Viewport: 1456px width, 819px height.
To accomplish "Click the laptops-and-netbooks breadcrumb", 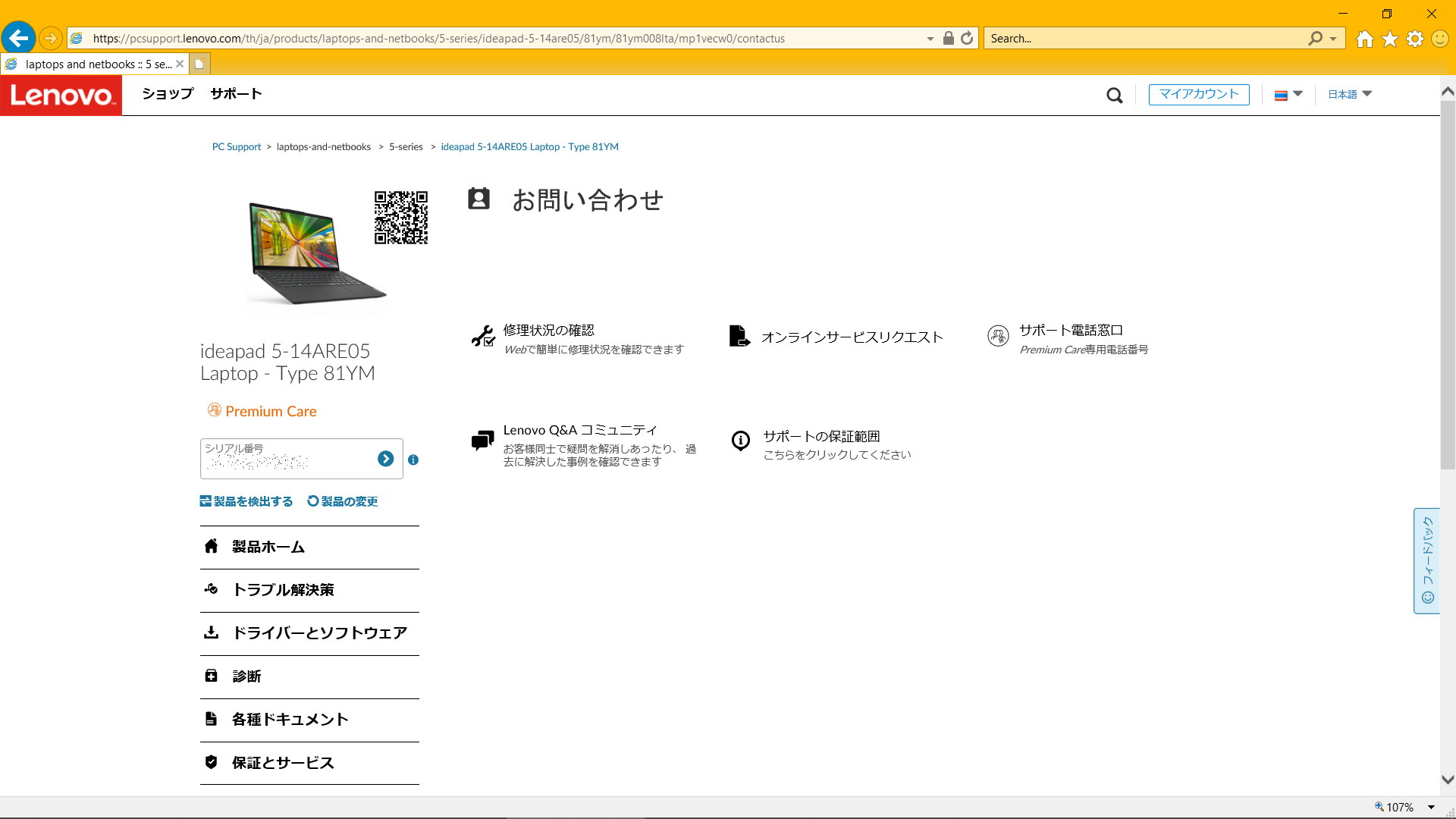I will [324, 146].
